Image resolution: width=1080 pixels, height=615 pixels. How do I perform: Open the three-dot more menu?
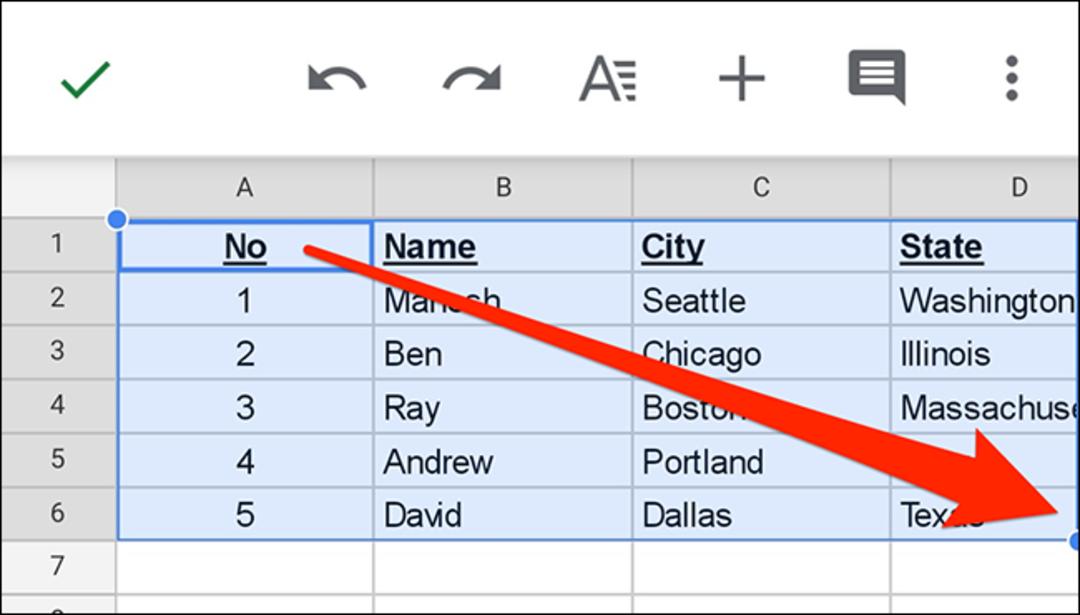tap(1012, 79)
